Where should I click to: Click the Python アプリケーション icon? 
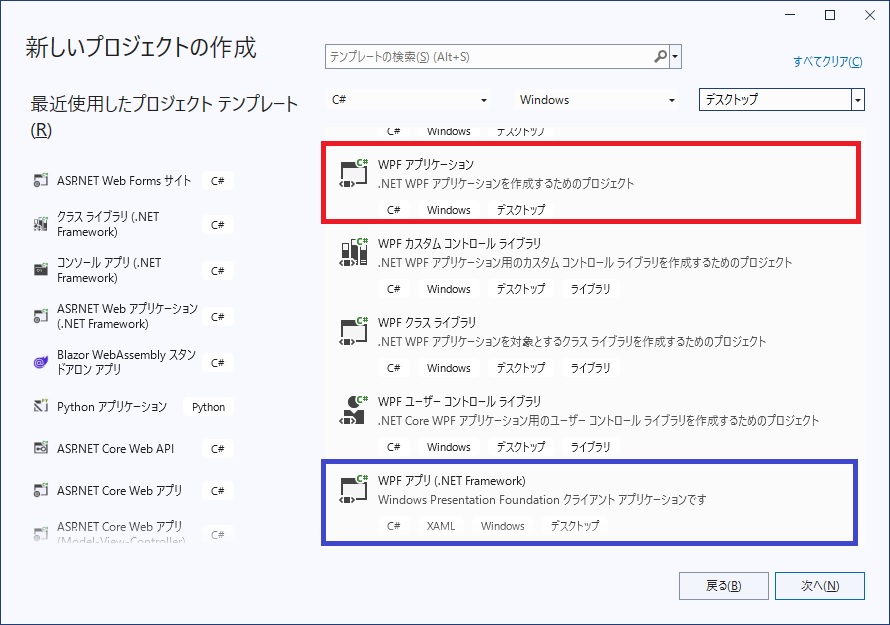click(40, 406)
